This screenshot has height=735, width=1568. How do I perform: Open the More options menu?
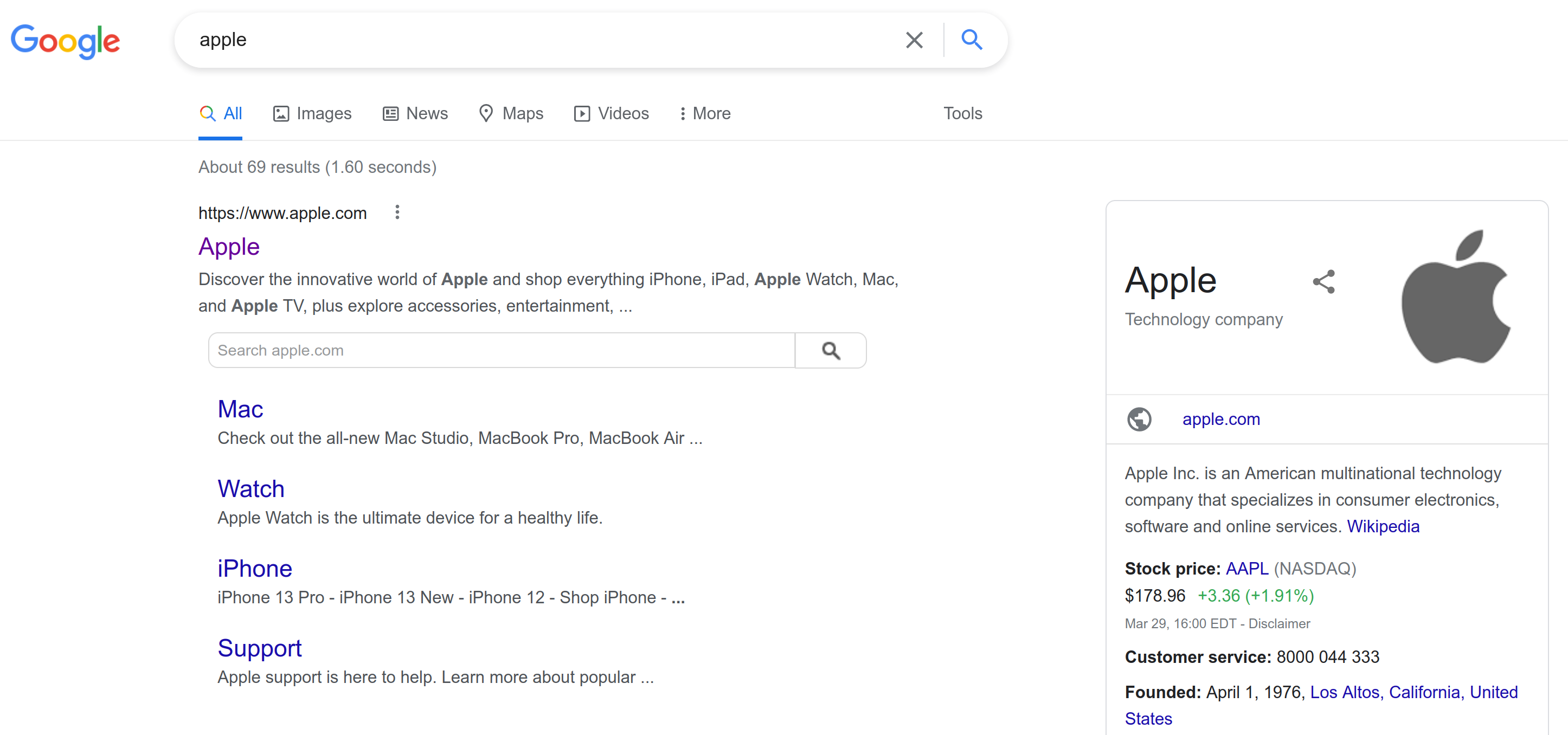coord(704,113)
